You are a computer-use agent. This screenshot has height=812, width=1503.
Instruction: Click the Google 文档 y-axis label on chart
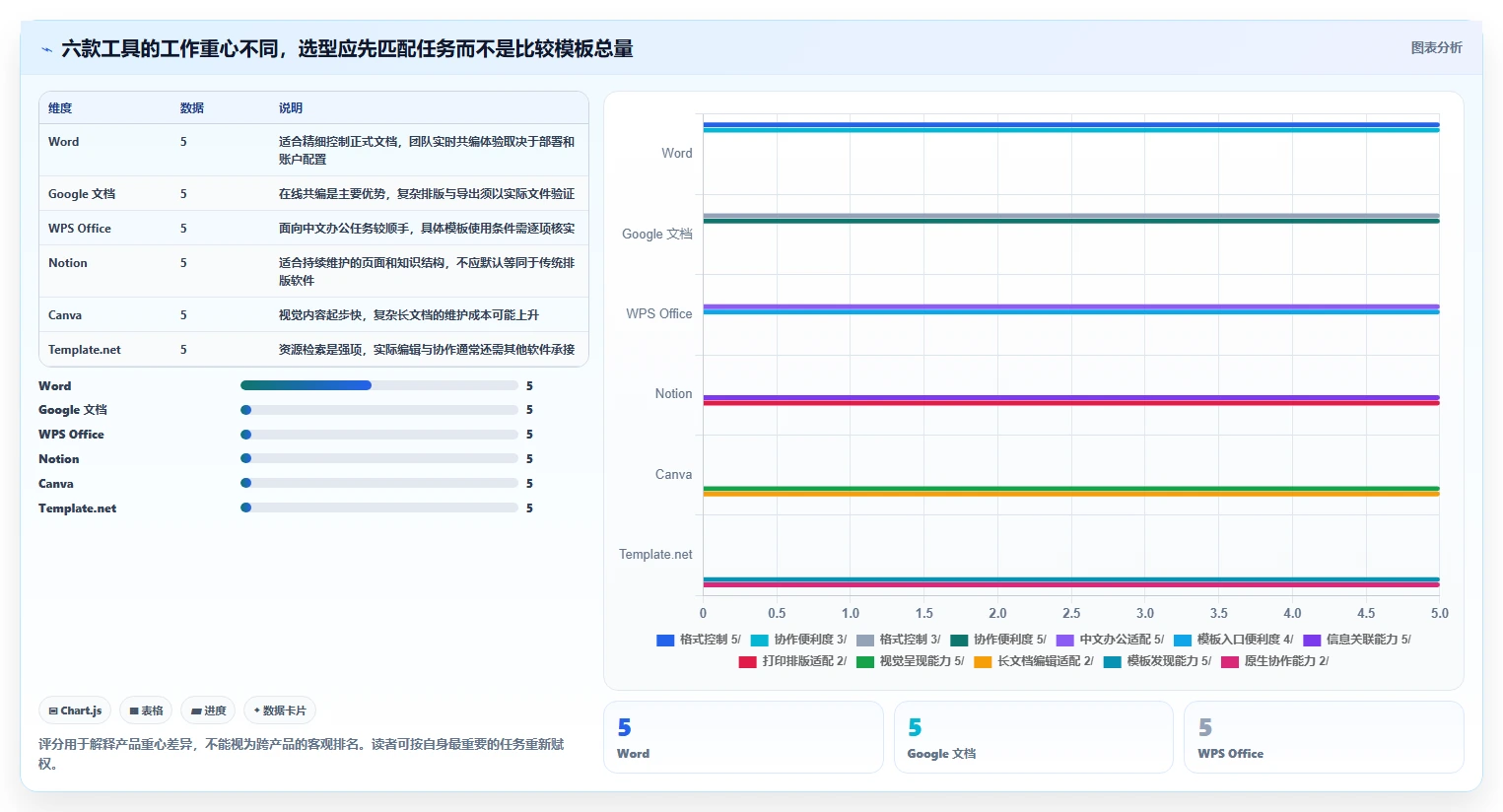(x=657, y=234)
